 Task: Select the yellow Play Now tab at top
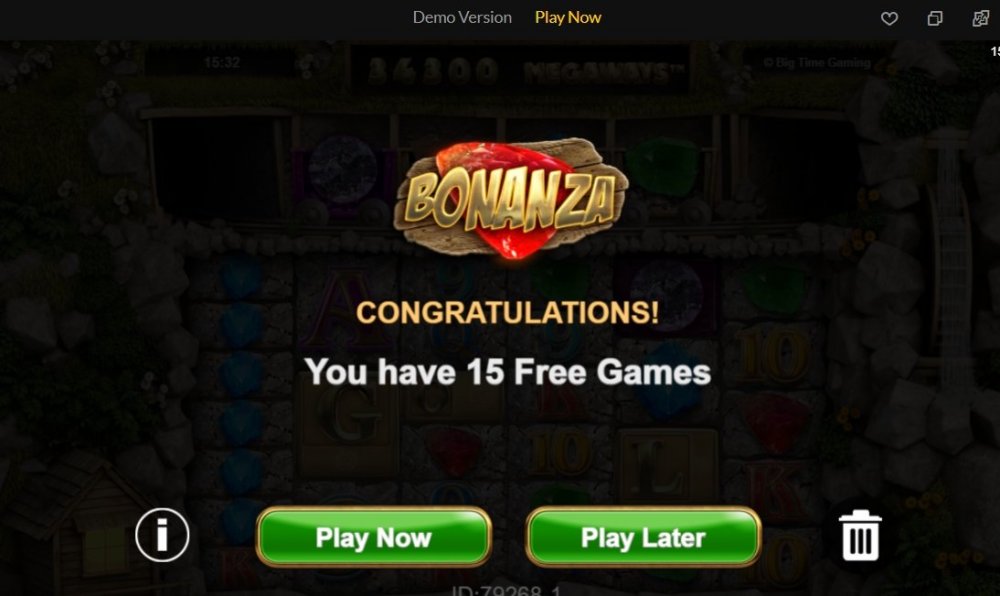point(568,17)
